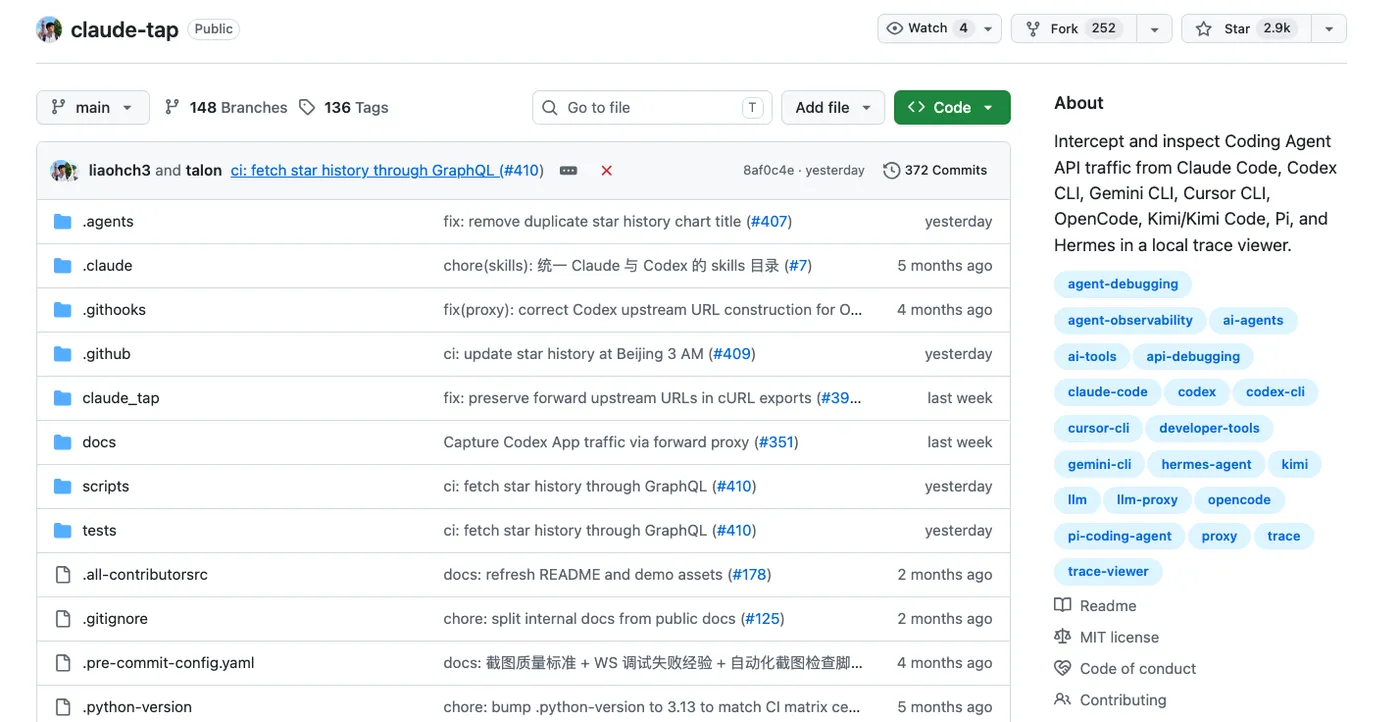
Task: Open the latest commit message link
Action: coord(387,170)
